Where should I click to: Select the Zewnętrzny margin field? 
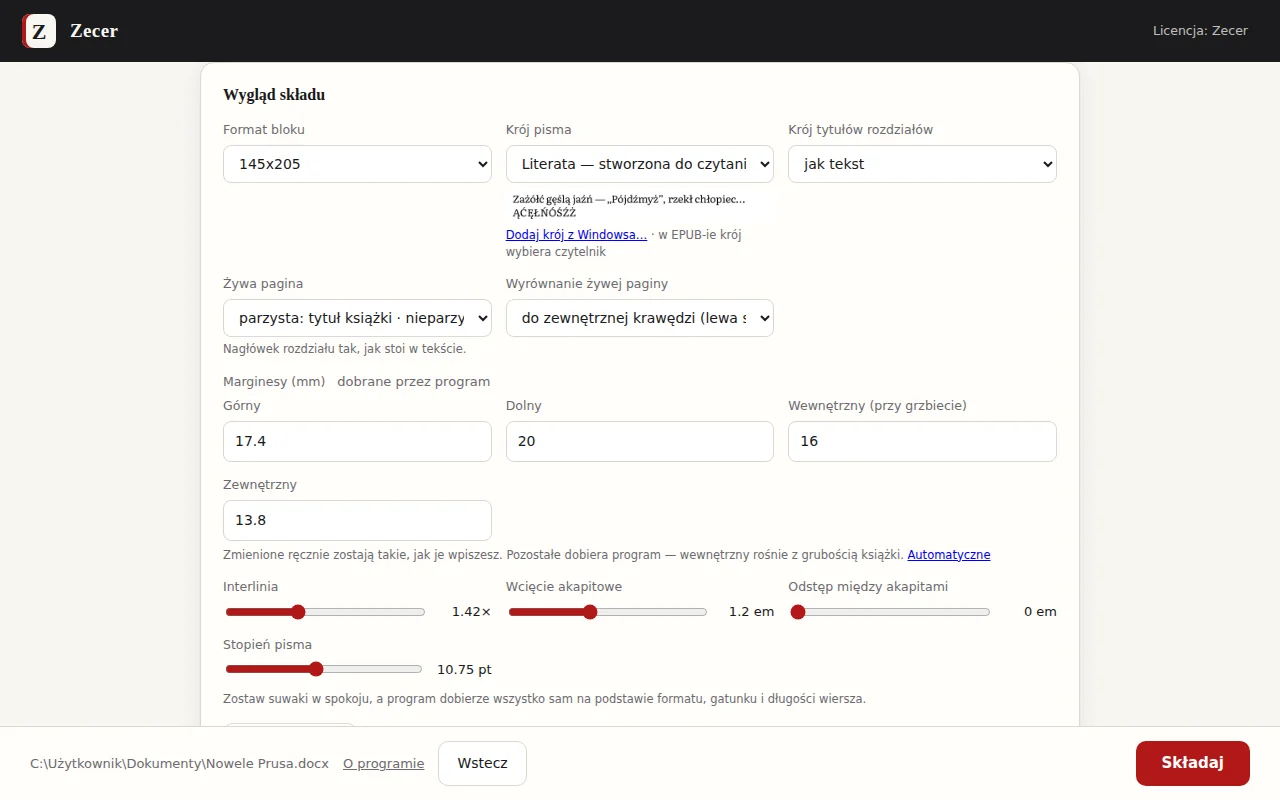(x=357, y=520)
